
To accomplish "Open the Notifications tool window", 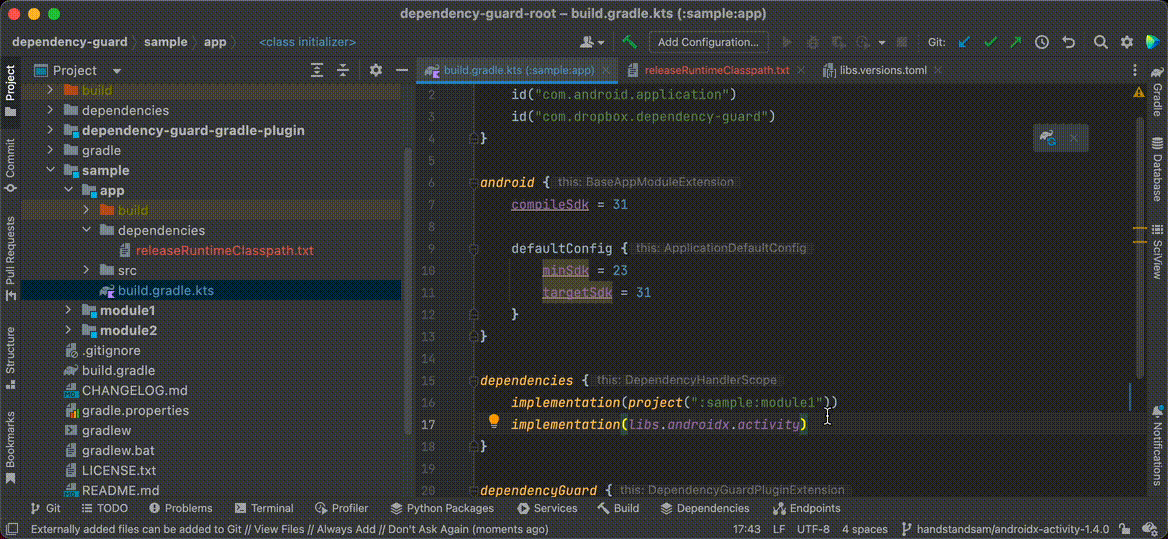I will click(1157, 444).
